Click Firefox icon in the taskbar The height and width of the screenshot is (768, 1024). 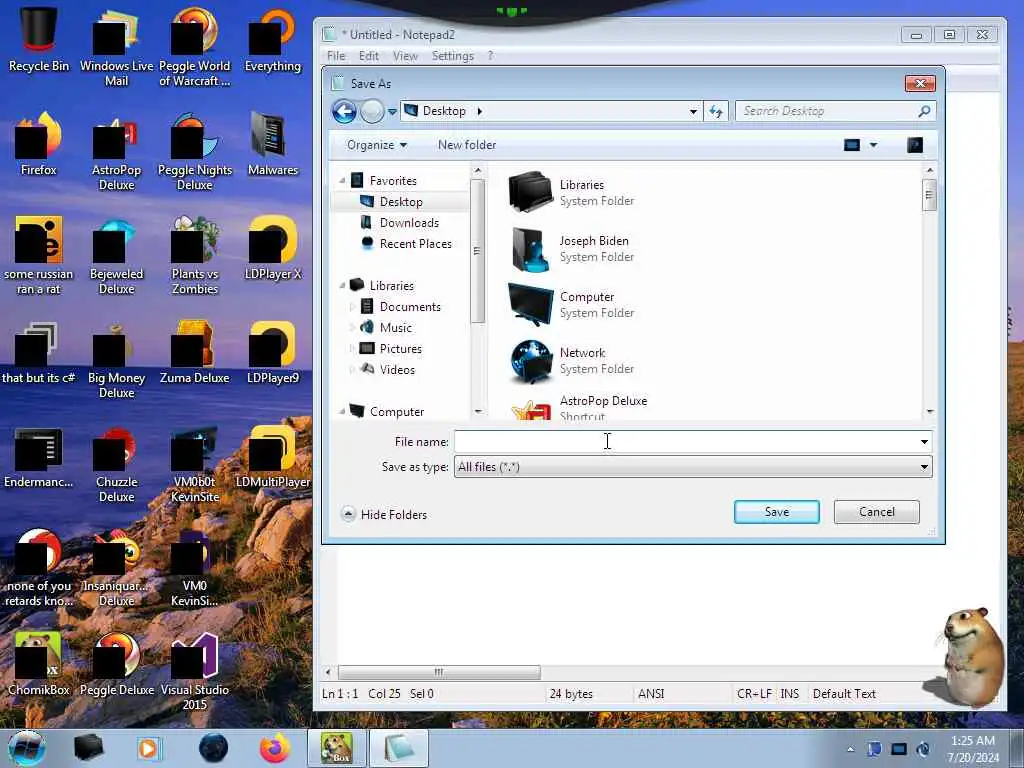[275, 748]
